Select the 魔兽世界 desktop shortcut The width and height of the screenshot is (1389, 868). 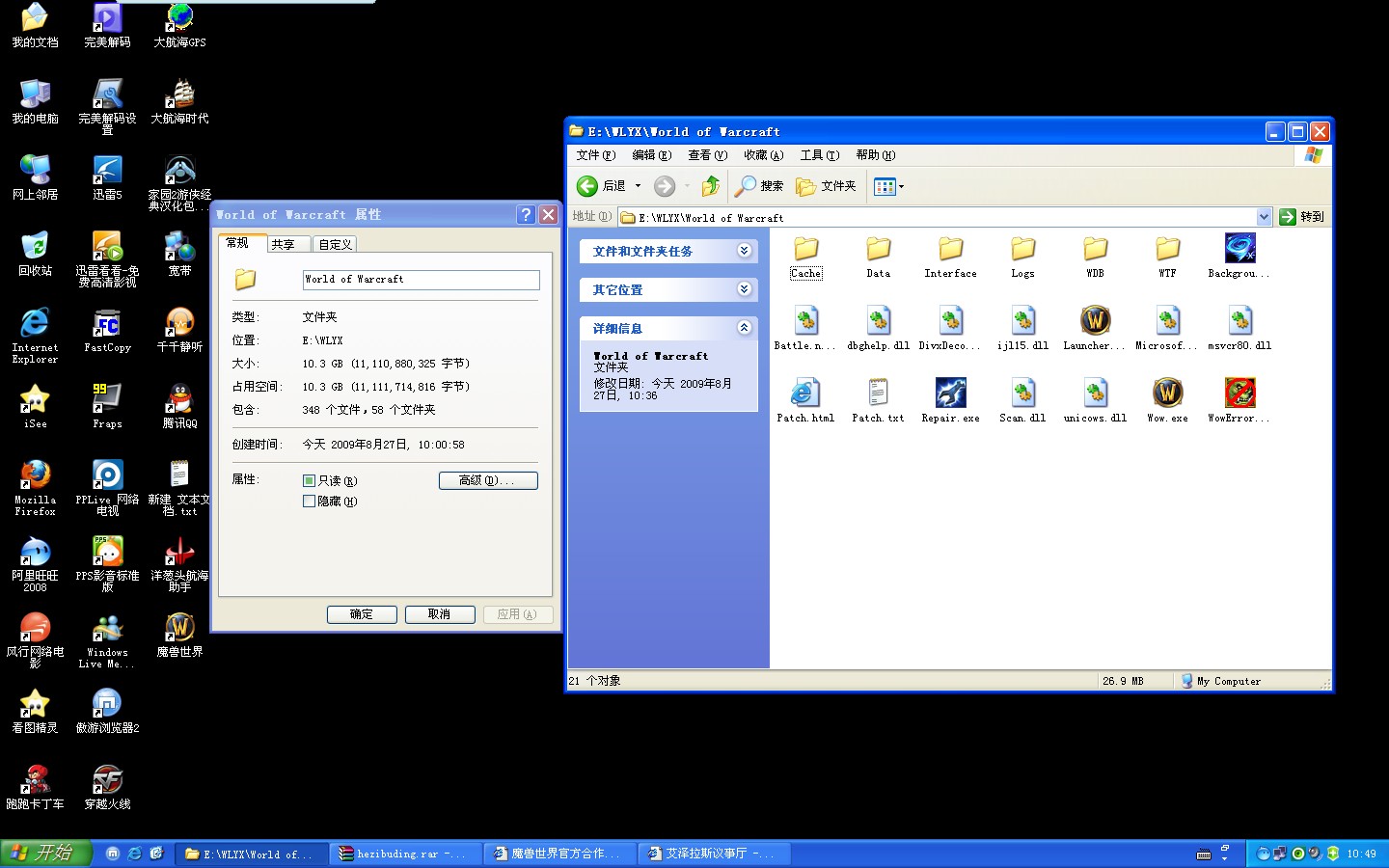coord(179,635)
